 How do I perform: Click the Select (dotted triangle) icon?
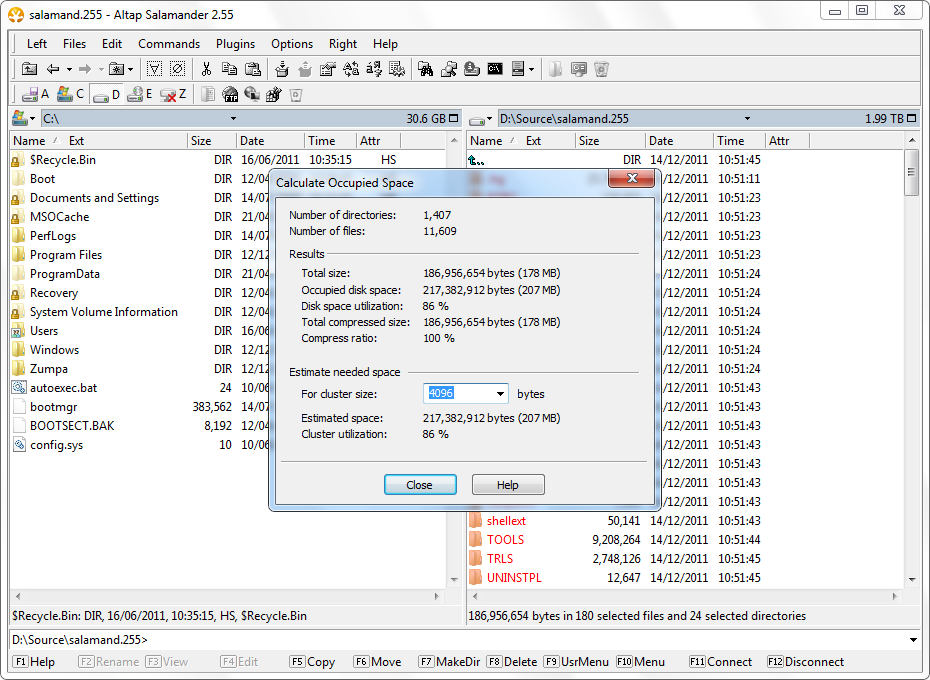(x=154, y=69)
